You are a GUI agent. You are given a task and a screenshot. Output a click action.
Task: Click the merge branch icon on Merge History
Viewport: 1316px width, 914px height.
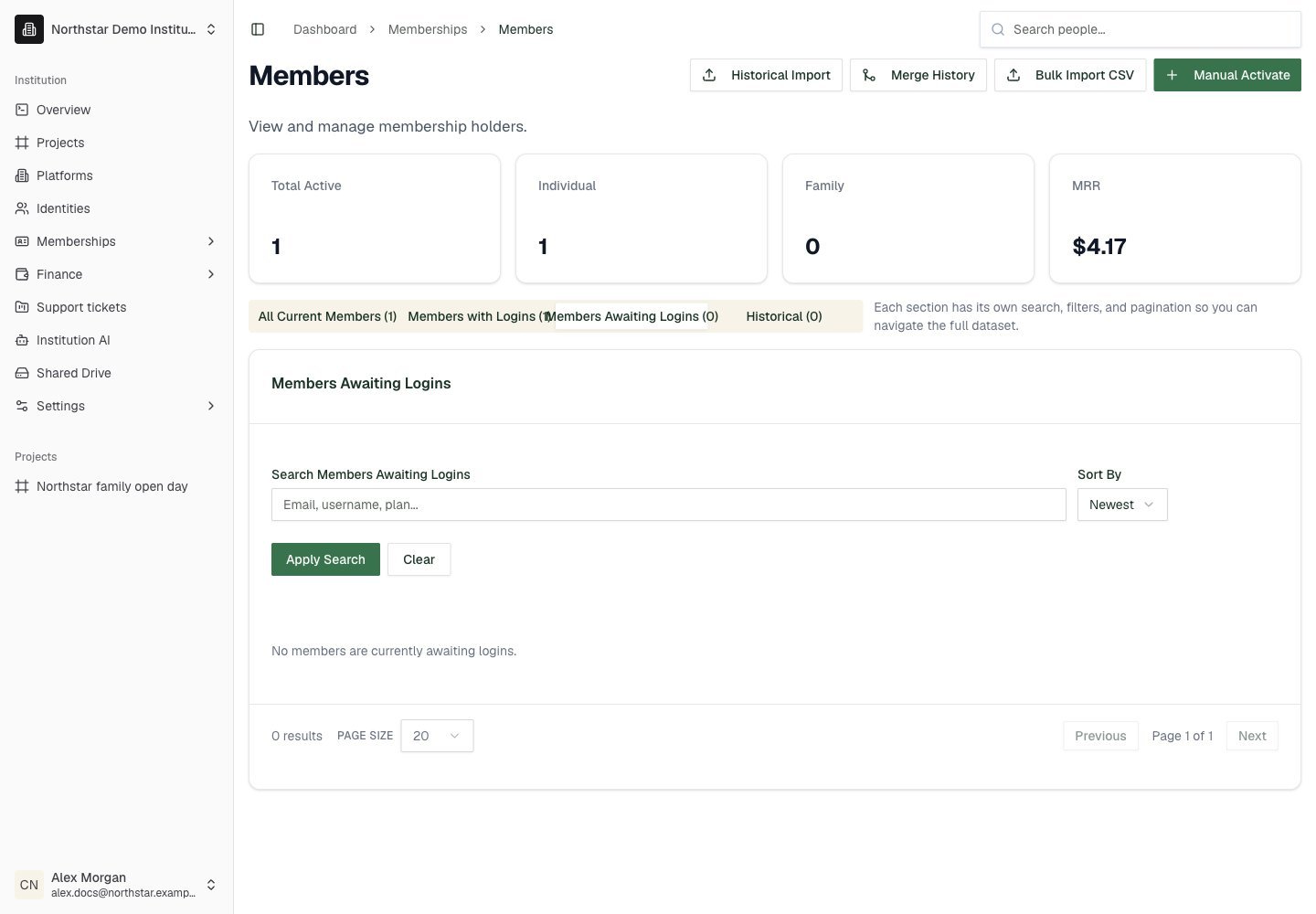(x=869, y=75)
